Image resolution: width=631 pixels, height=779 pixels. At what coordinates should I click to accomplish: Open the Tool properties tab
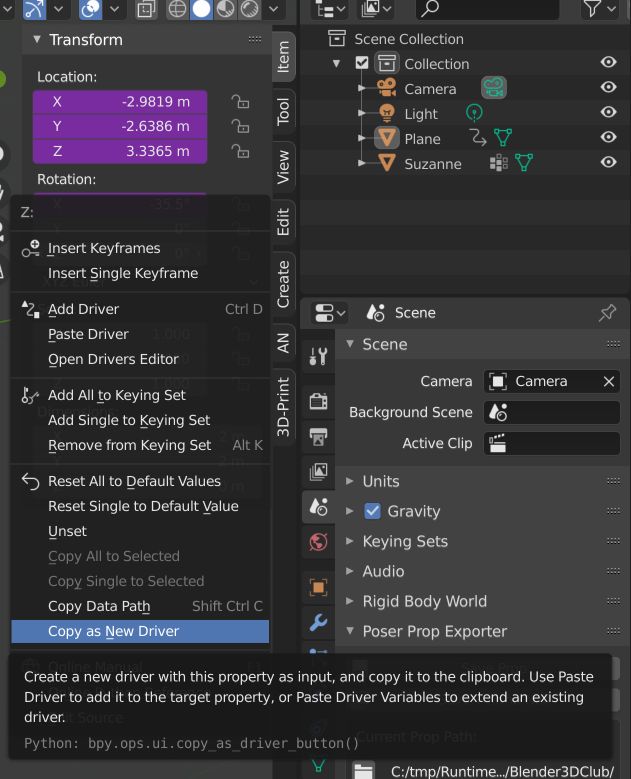coord(318,356)
